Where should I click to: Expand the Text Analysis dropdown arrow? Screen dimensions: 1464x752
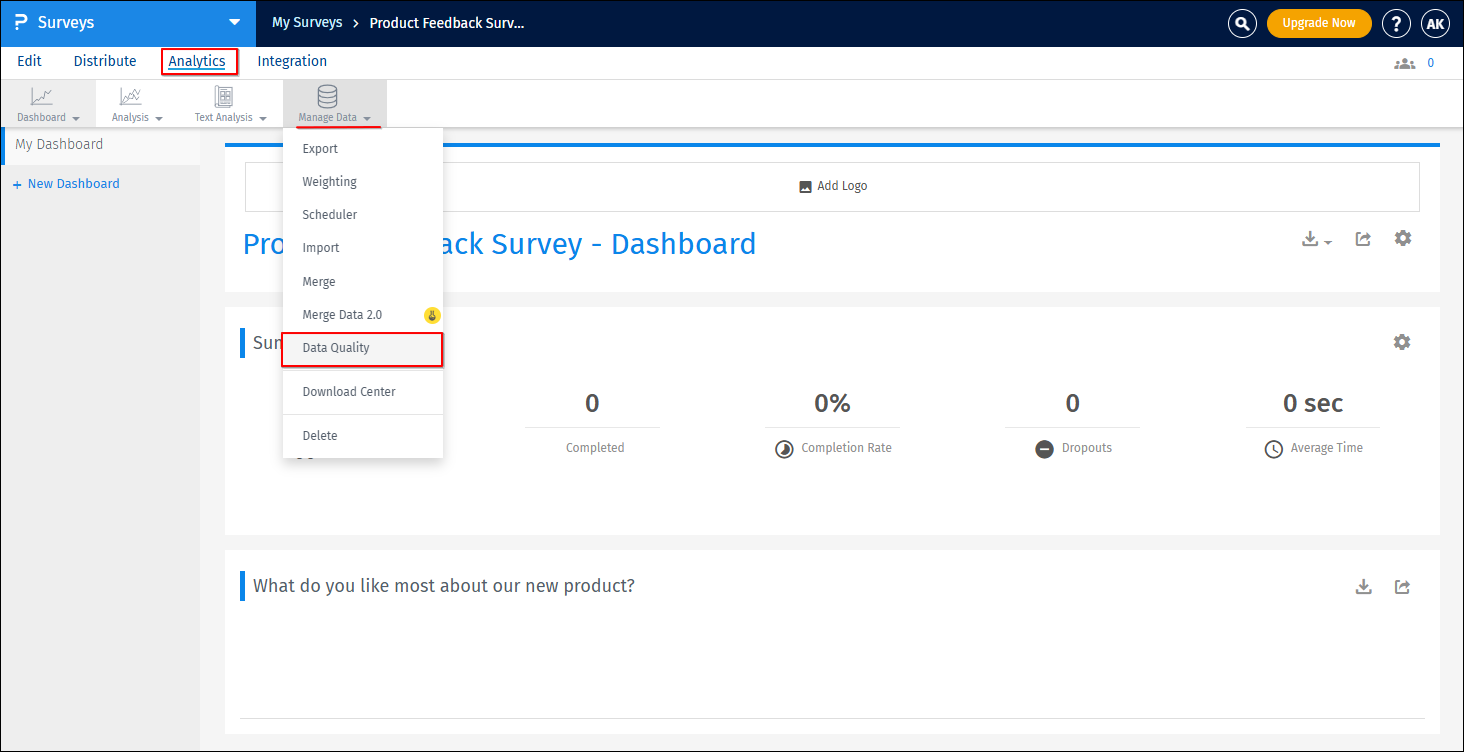pos(263,118)
